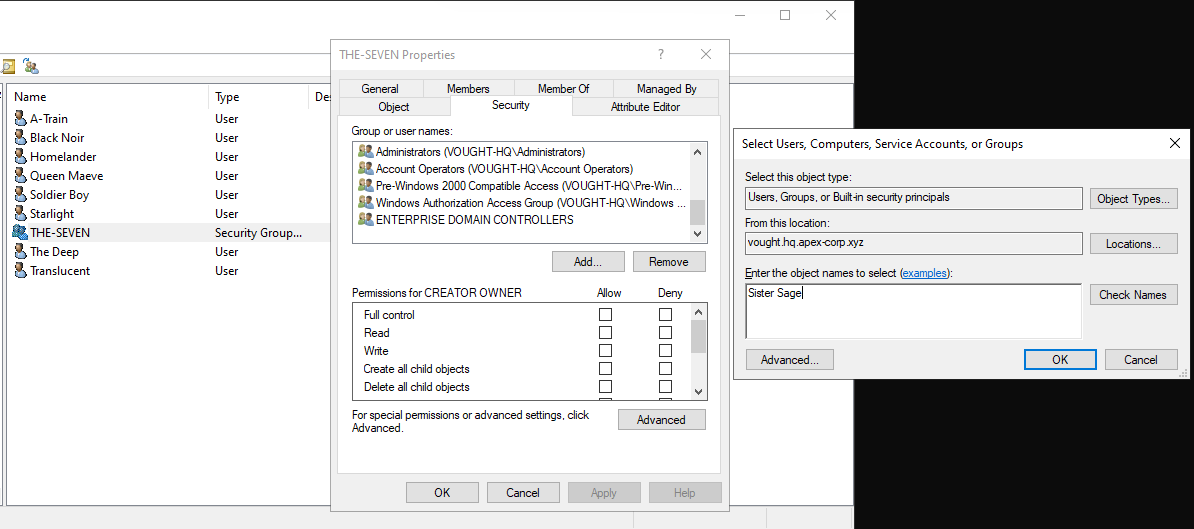The image size is (1194, 529).
Task: Open the Managed By tab
Action: [x=666, y=88]
